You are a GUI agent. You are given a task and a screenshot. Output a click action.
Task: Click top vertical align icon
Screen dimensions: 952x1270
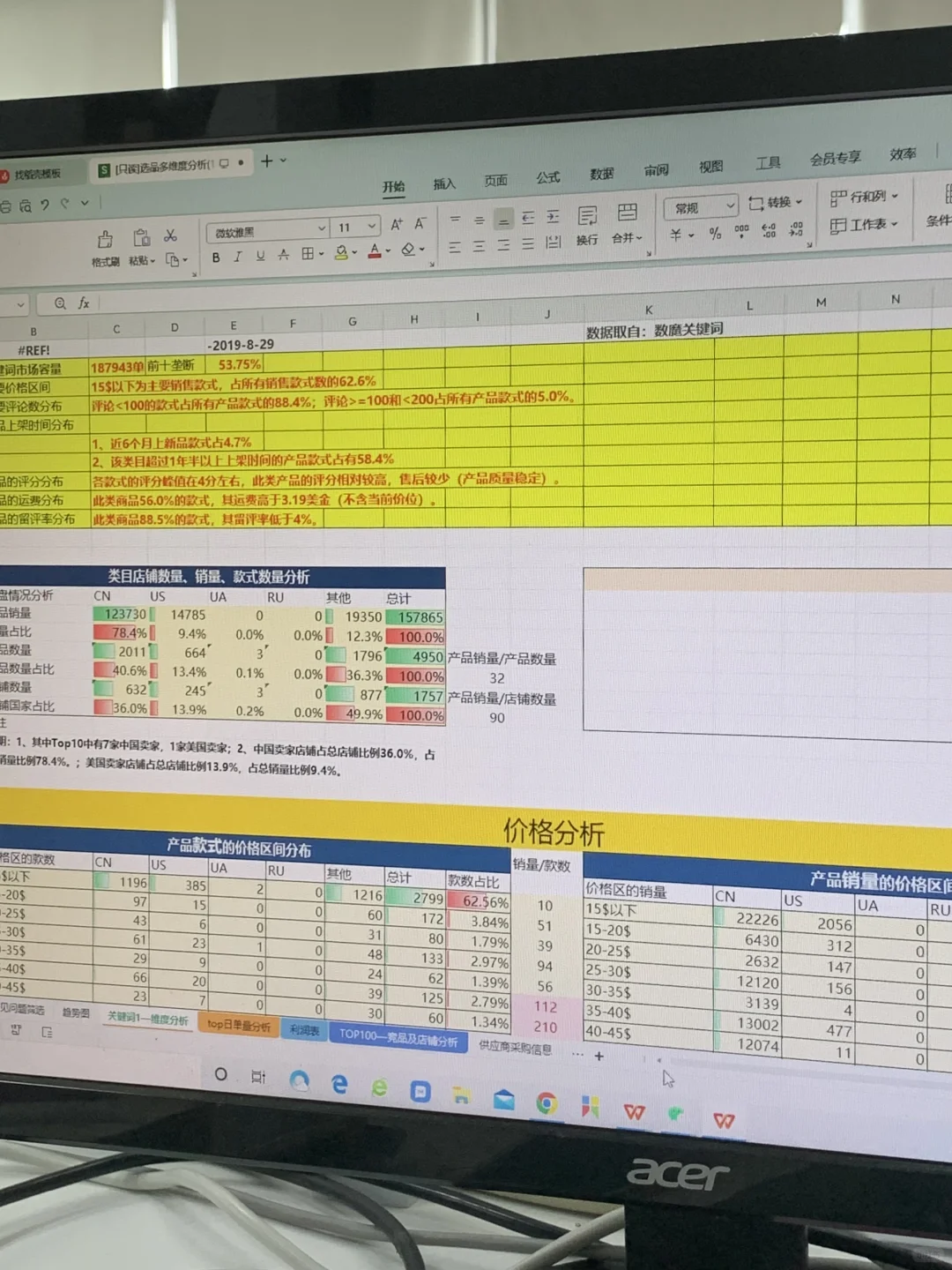[x=455, y=220]
